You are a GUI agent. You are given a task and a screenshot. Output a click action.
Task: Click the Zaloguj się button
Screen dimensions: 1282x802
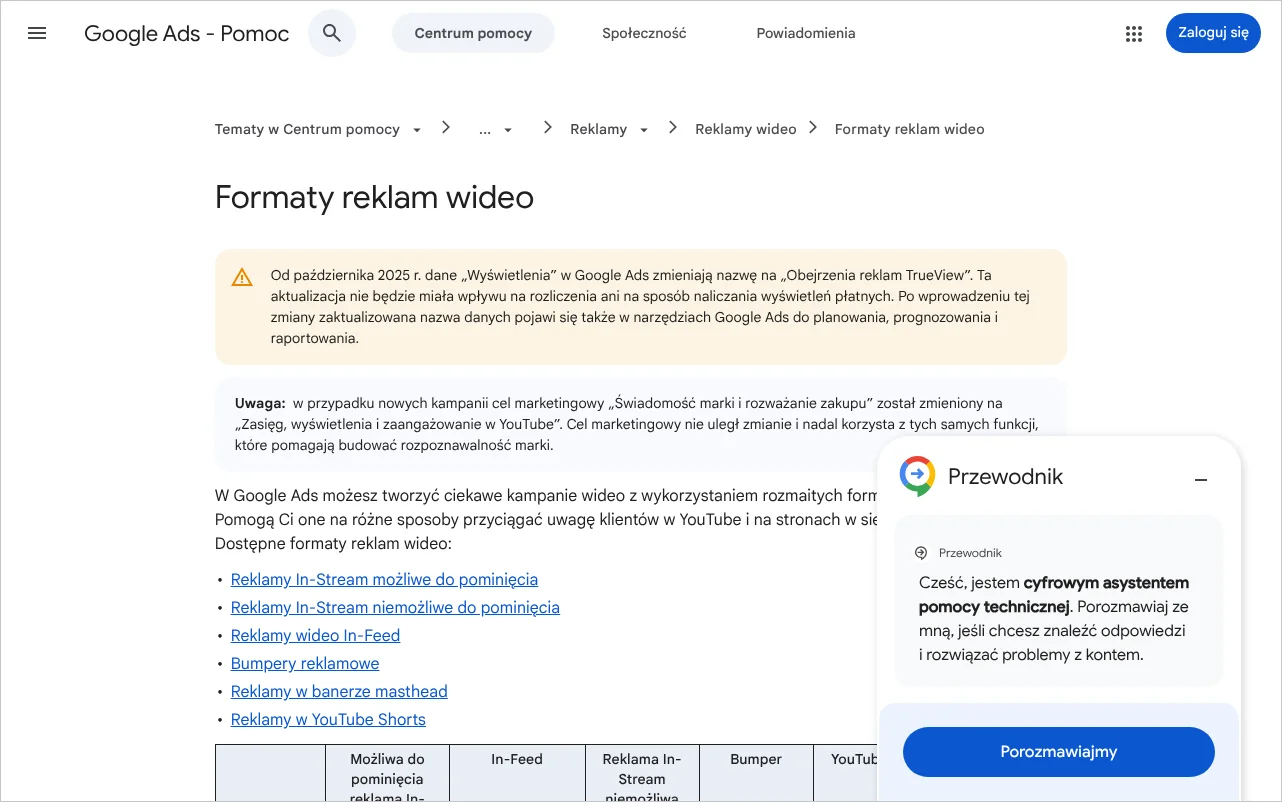(x=1213, y=33)
